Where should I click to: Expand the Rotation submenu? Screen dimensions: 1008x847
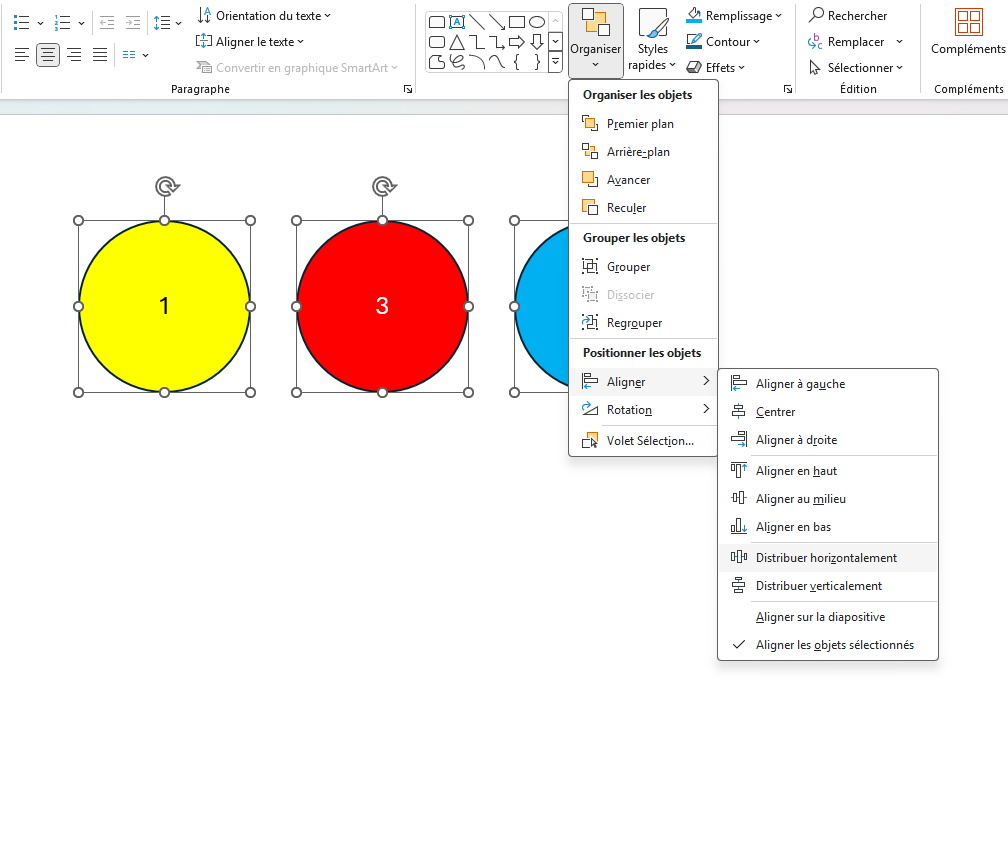[x=643, y=409]
